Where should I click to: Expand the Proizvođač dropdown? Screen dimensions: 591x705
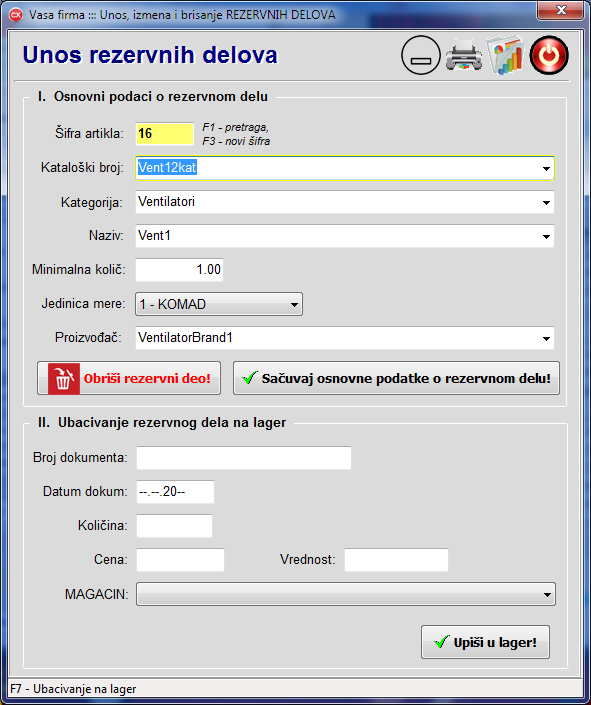coord(546,339)
